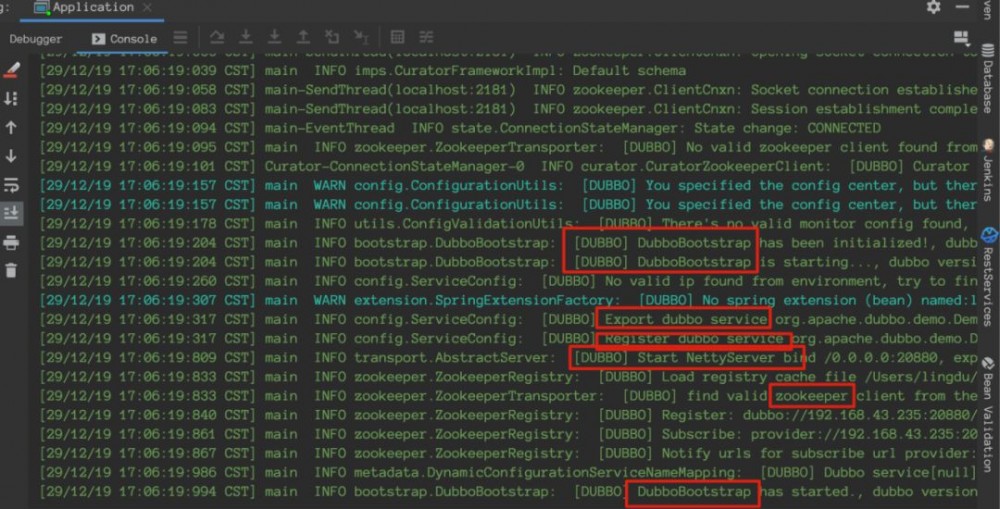
Task: Click the 'DubboBootstrap has been initialized' line
Action: pyautogui.click(x=508, y=242)
